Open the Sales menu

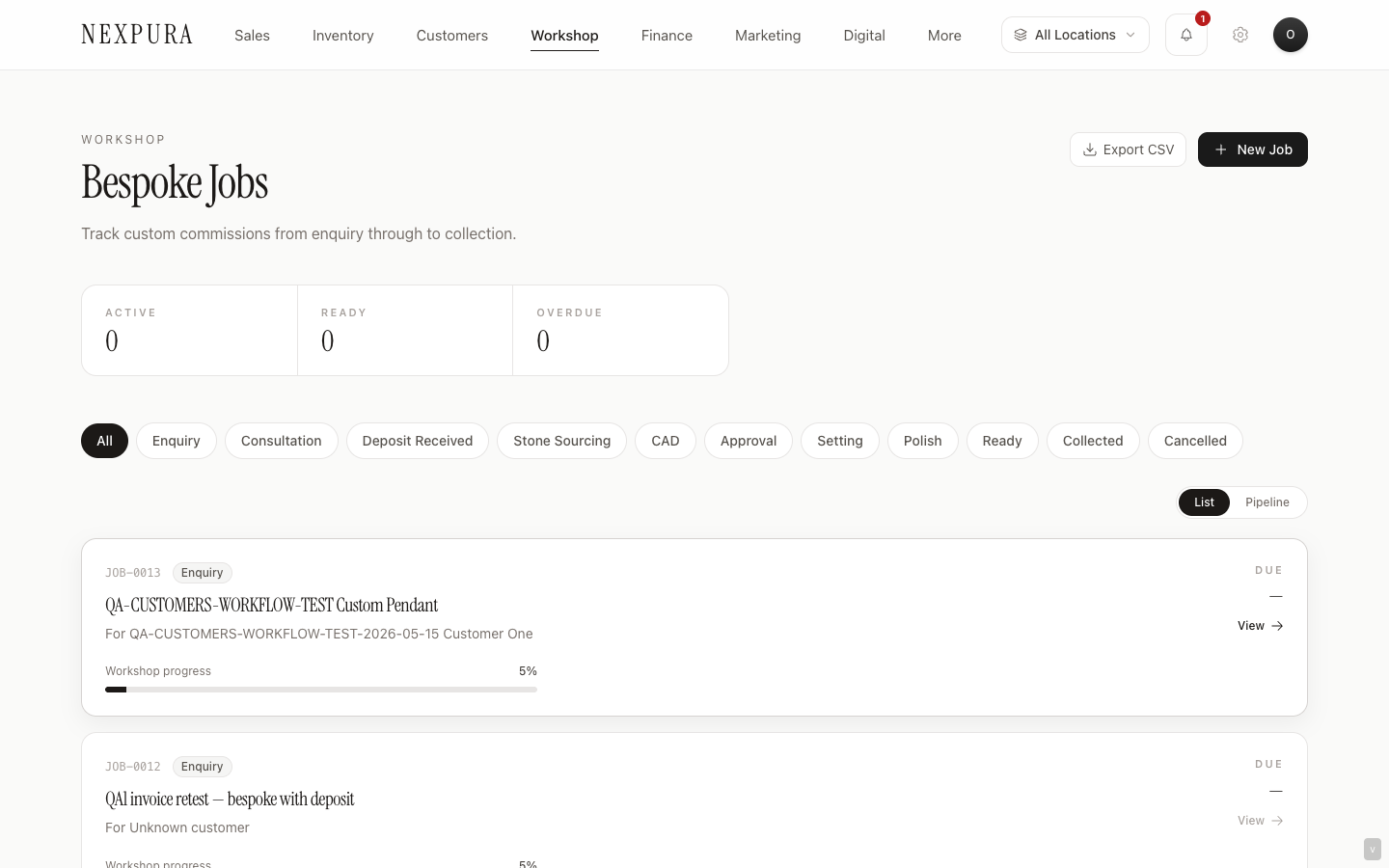click(x=252, y=36)
